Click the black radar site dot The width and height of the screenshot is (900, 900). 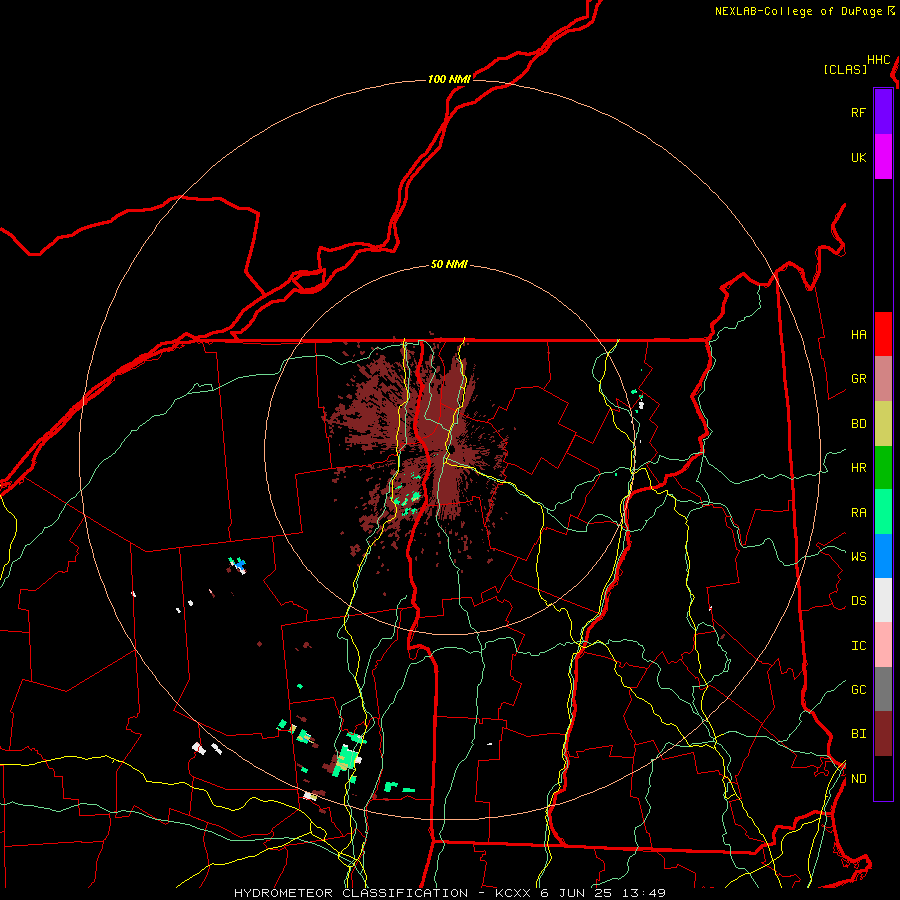pos(451,449)
